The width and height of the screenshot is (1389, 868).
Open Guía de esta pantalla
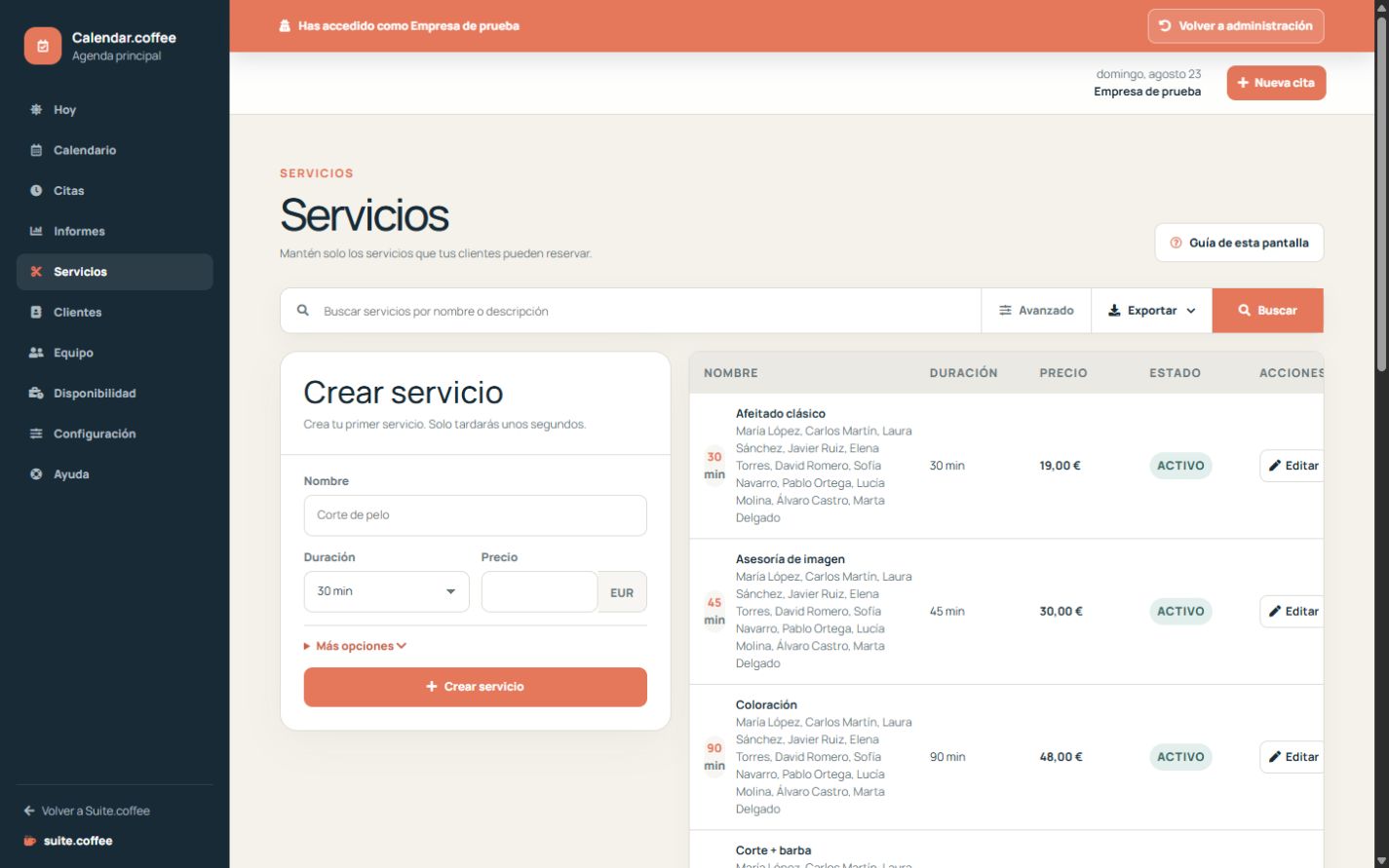click(1239, 243)
